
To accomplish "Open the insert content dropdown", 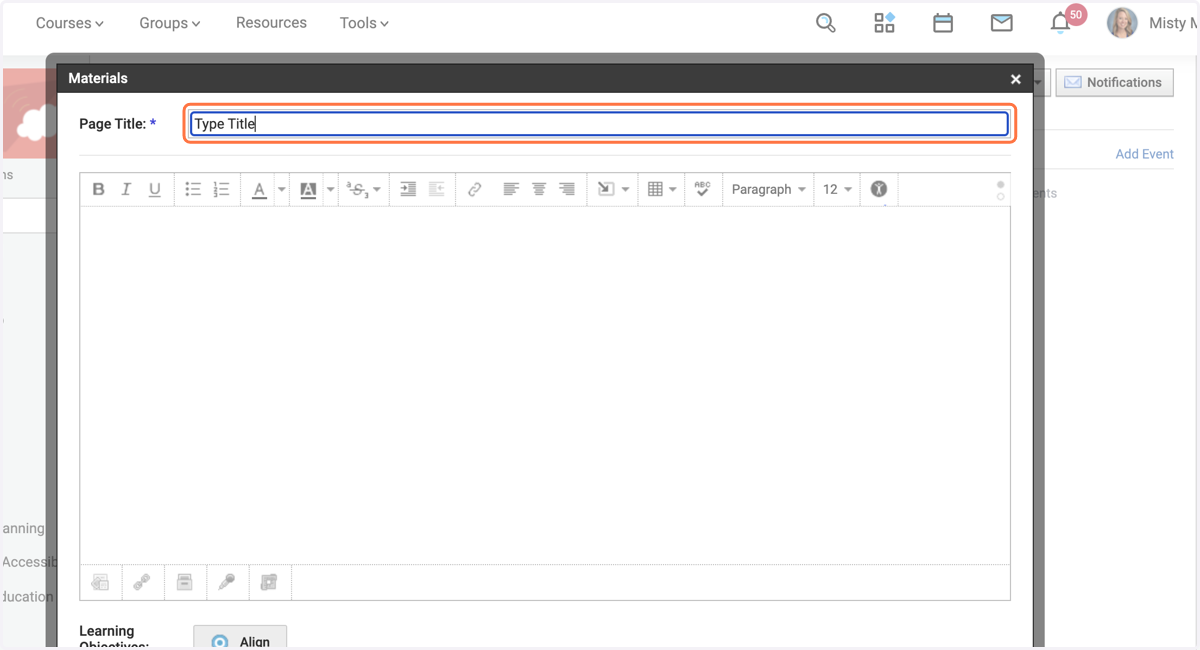I will (x=613, y=189).
